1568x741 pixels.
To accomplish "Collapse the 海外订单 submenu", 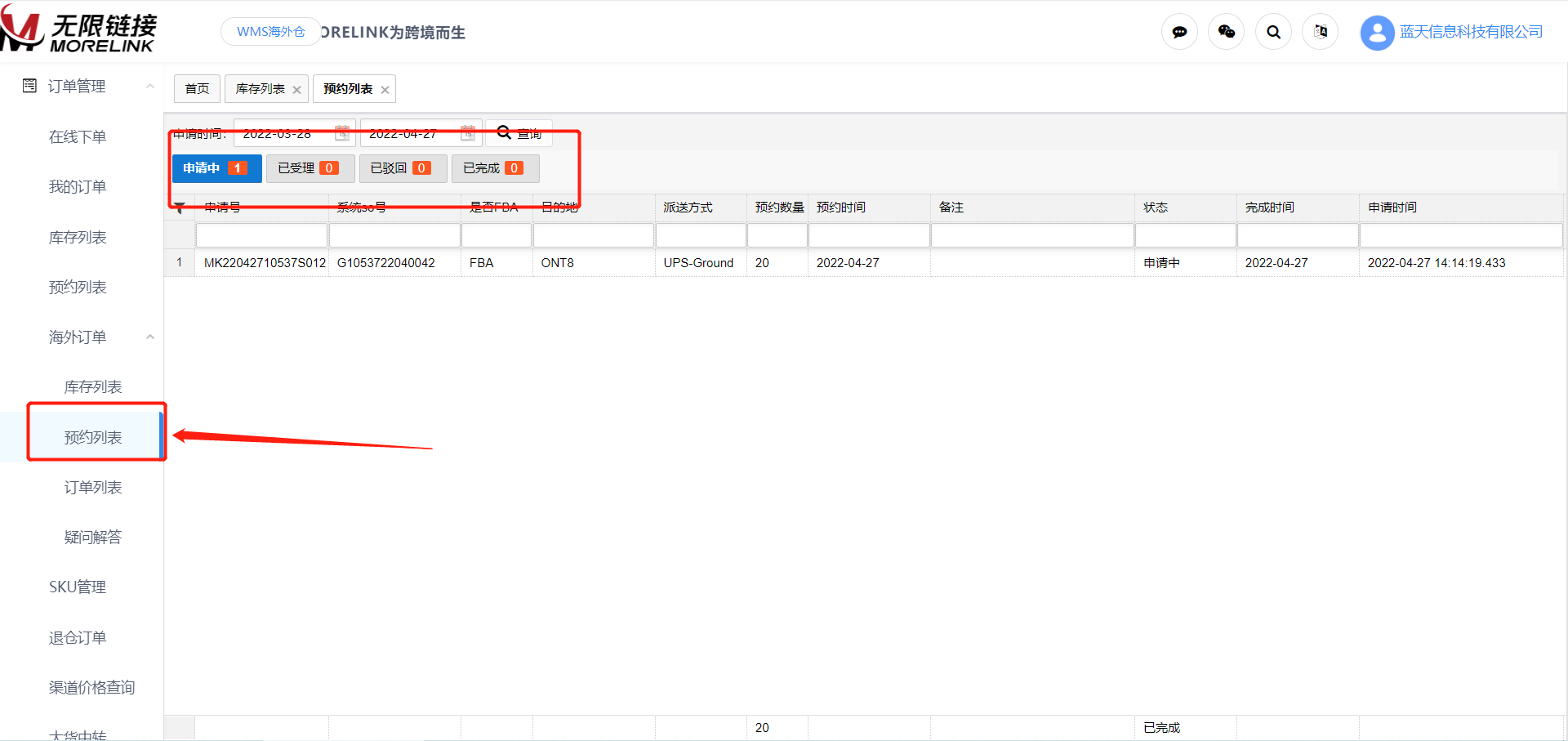I will (x=150, y=337).
